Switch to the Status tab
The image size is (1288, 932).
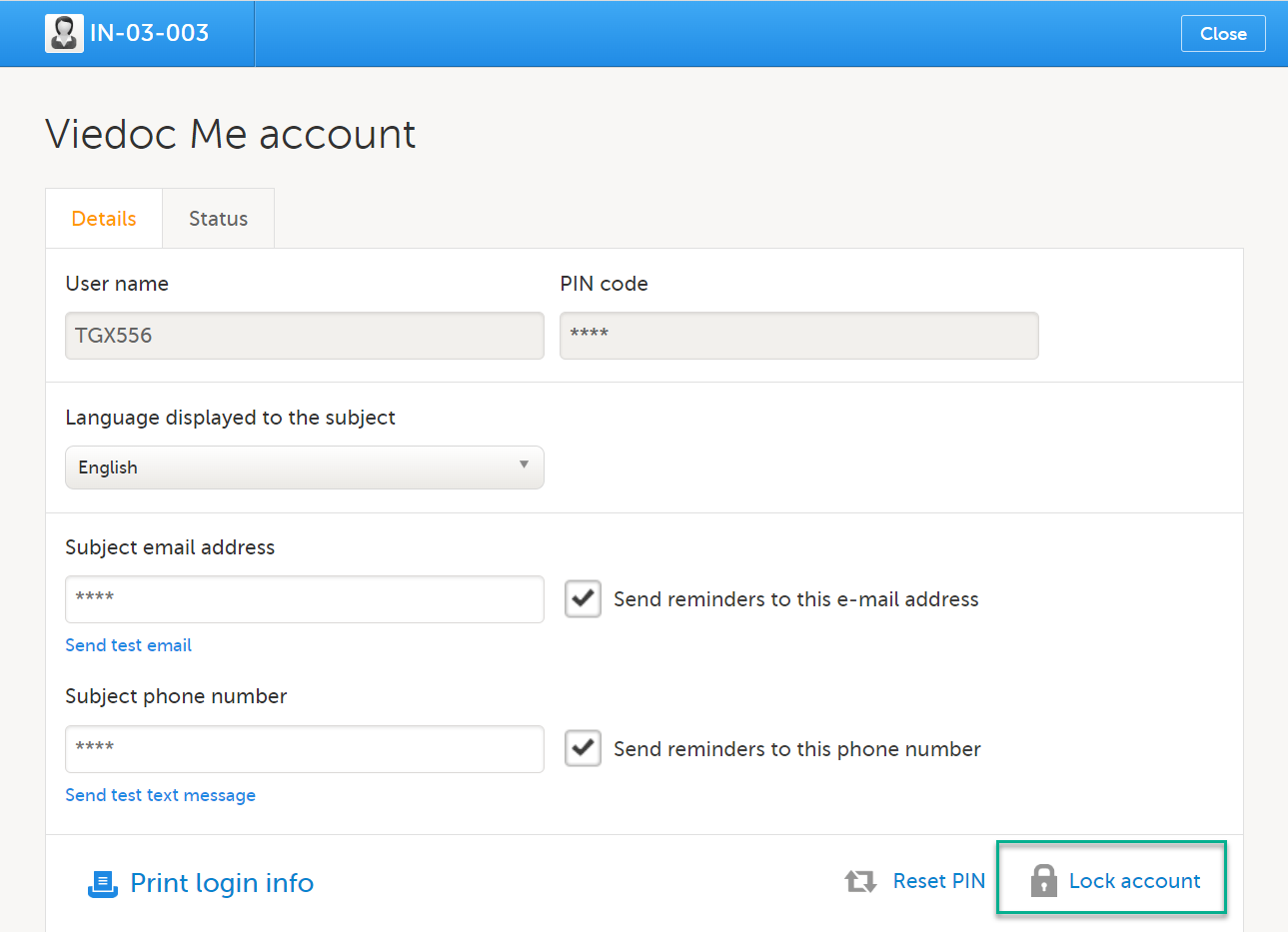(218, 219)
